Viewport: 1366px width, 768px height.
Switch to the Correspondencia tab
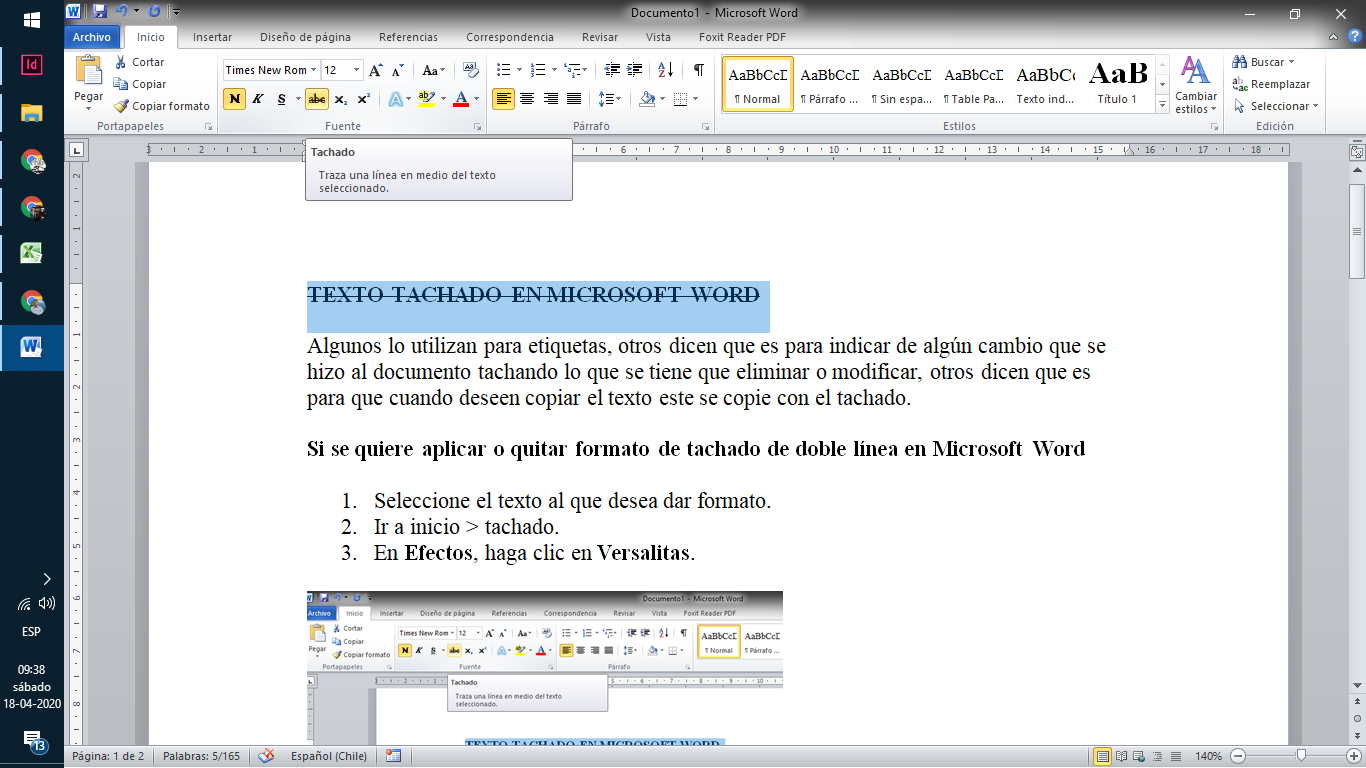coord(510,37)
